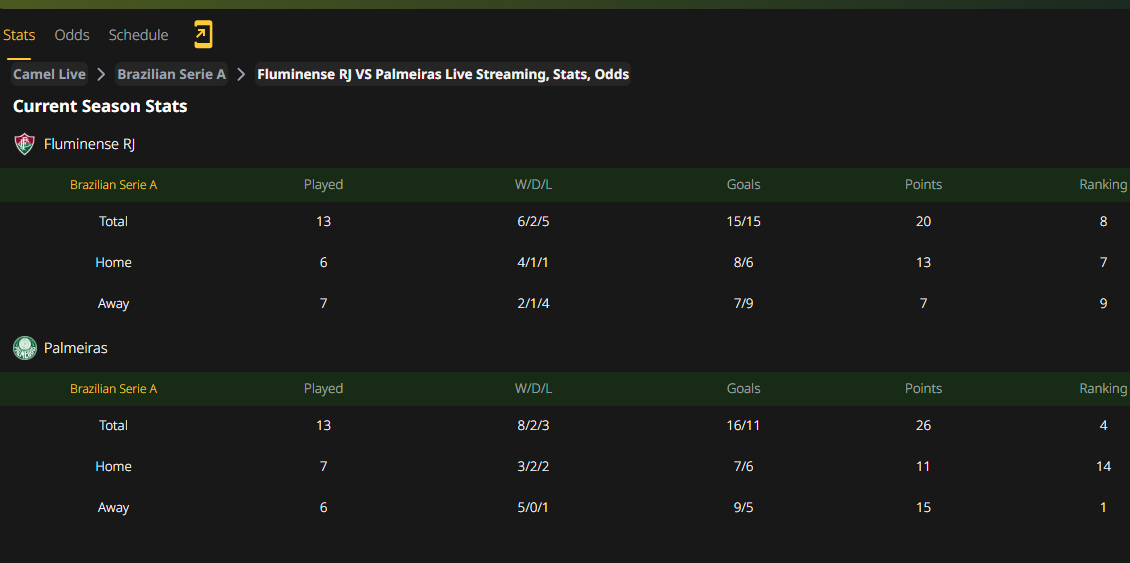Click the Fluminense RJ club crest
1130x563 pixels.
pyautogui.click(x=25, y=144)
